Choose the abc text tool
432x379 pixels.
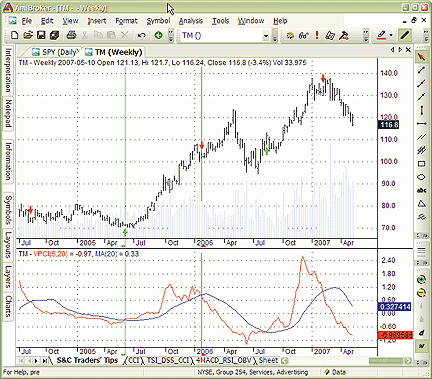point(421,190)
